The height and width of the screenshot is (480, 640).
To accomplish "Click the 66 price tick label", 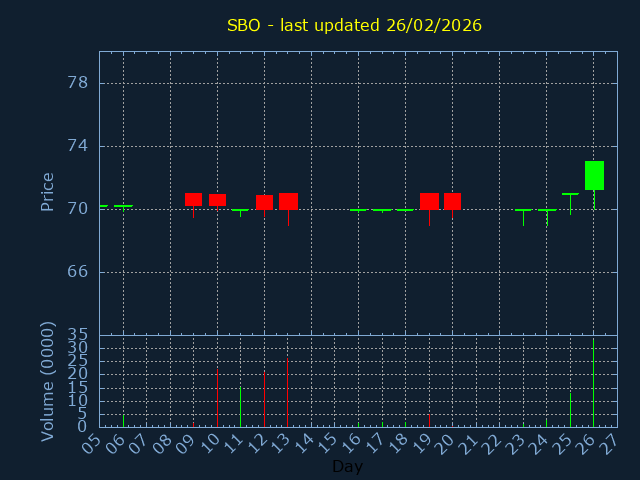I will [x=77, y=272].
